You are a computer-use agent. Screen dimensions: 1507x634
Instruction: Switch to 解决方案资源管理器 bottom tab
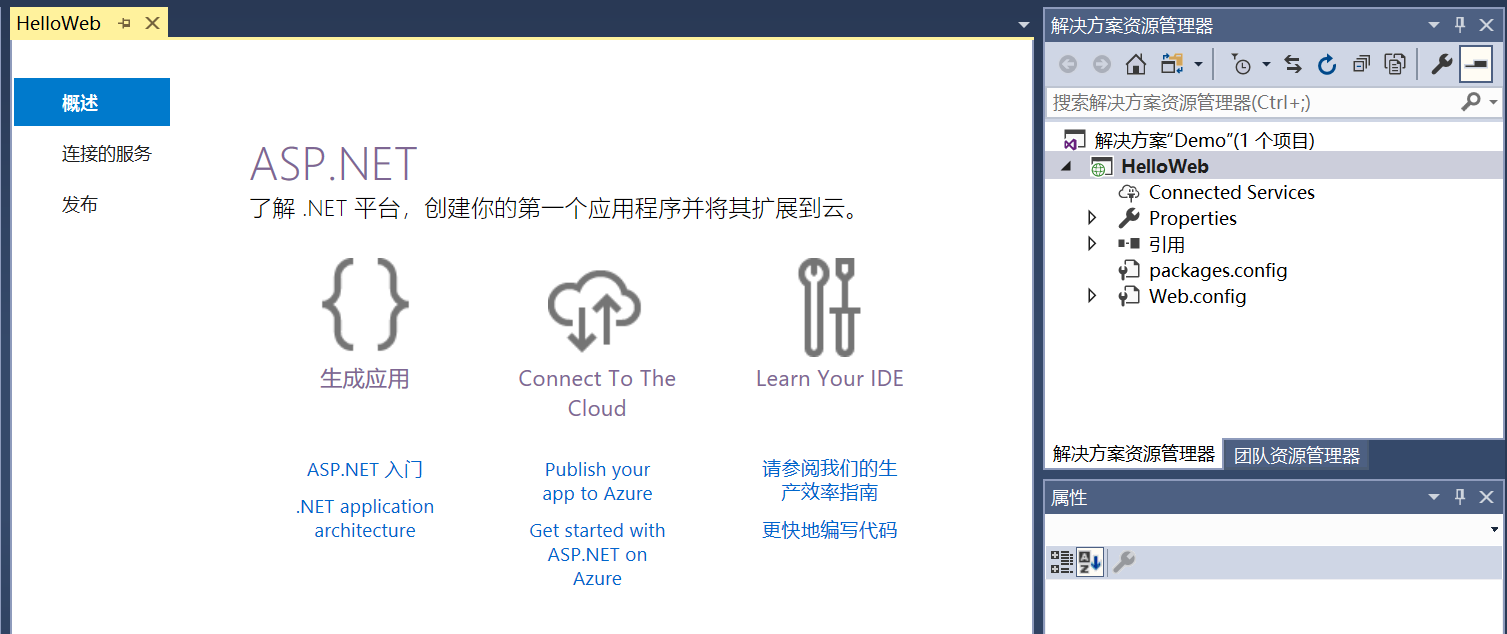coord(1133,454)
